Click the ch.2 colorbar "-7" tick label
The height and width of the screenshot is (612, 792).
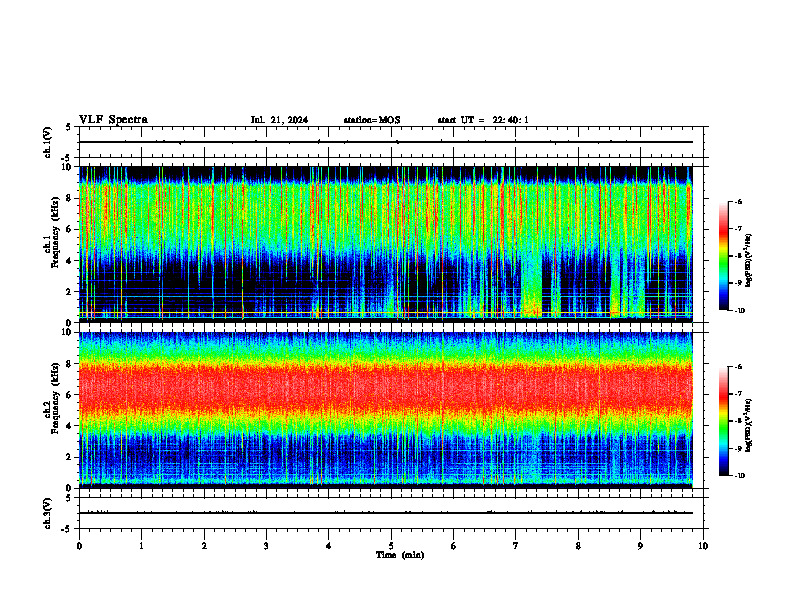point(738,394)
